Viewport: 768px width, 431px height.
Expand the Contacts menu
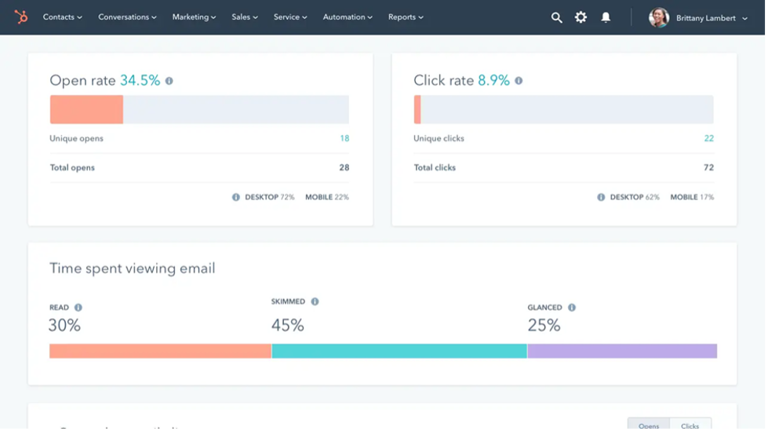coord(63,17)
